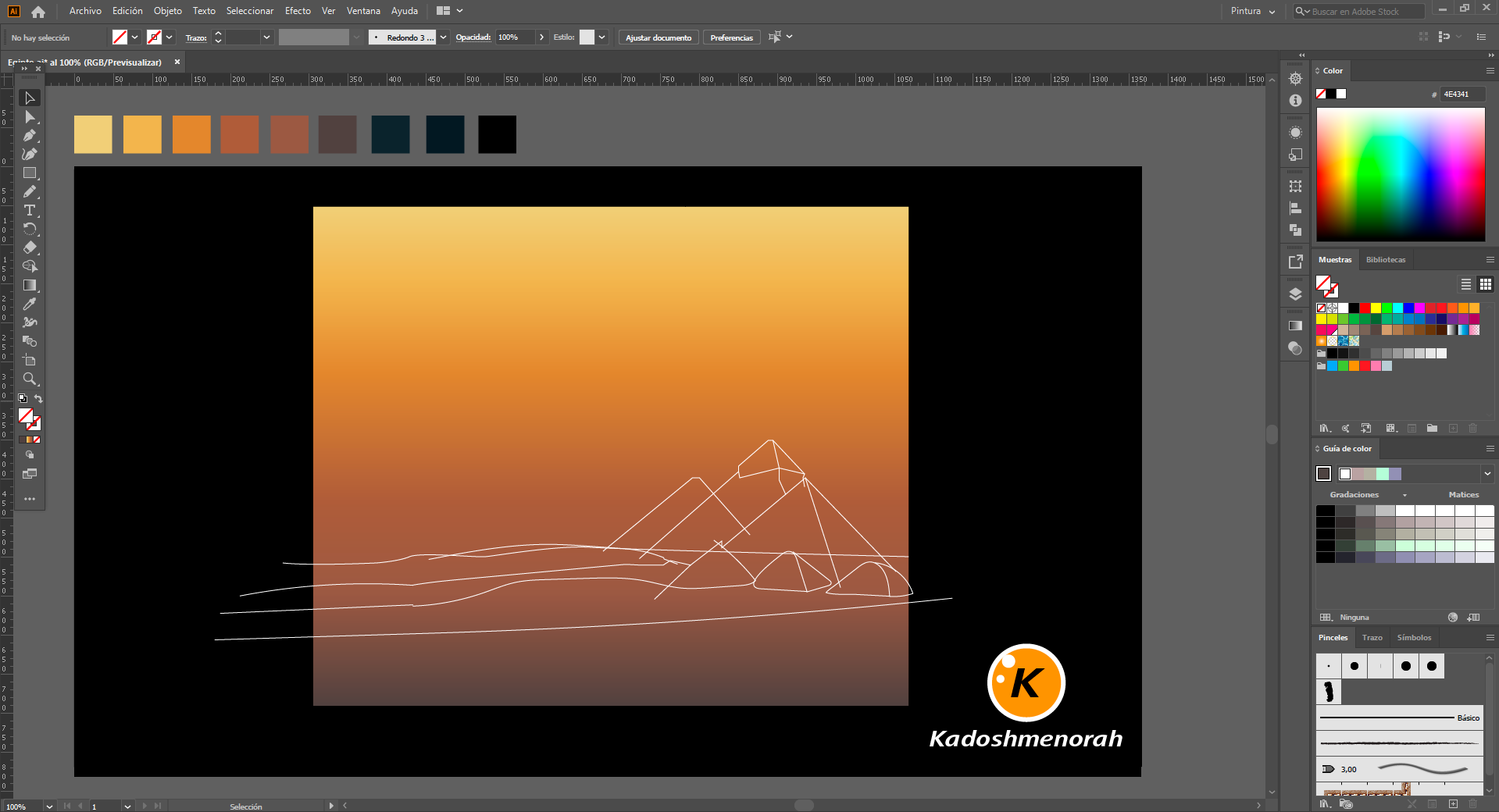Click the Opacidad label link

point(473,37)
